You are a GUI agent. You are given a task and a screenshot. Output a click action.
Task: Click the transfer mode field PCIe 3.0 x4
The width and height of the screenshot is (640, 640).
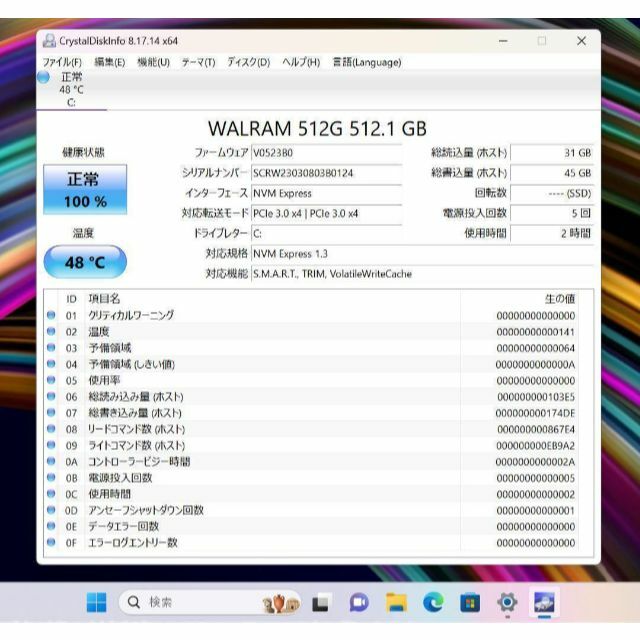pos(327,213)
